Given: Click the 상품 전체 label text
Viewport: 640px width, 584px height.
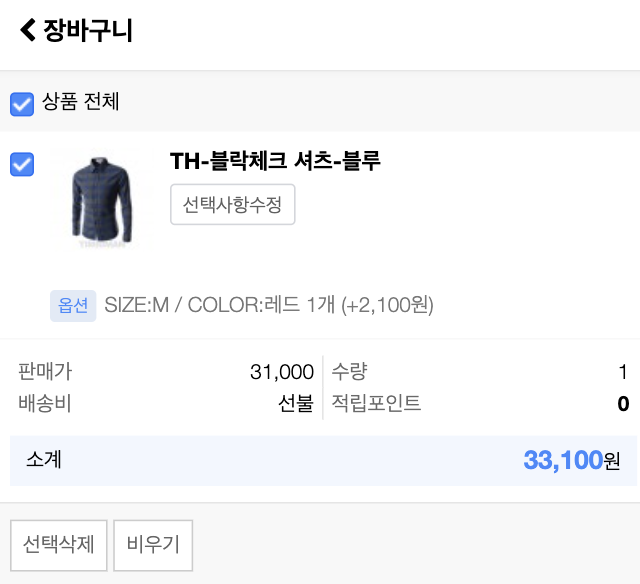Looking at the screenshot, I should point(80,102).
